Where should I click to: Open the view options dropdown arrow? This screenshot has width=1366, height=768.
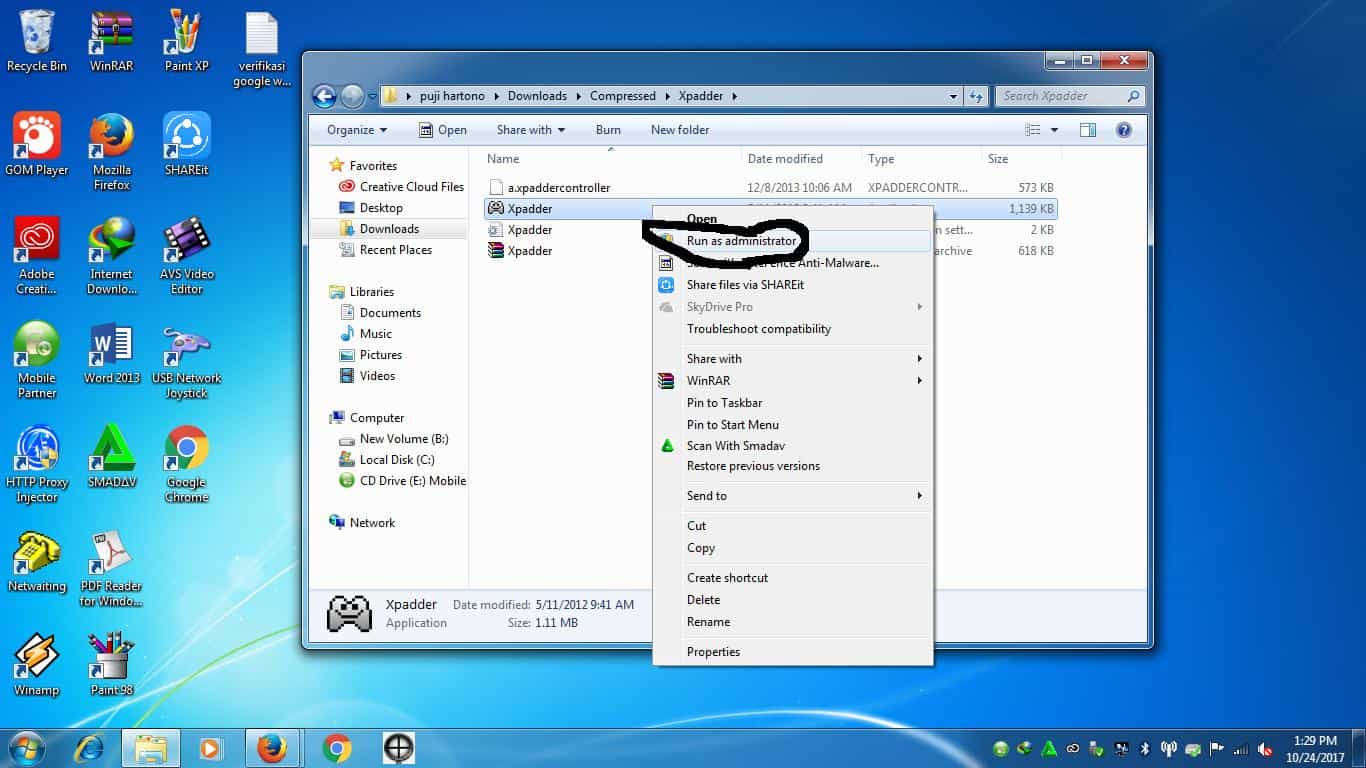click(x=1054, y=130)
